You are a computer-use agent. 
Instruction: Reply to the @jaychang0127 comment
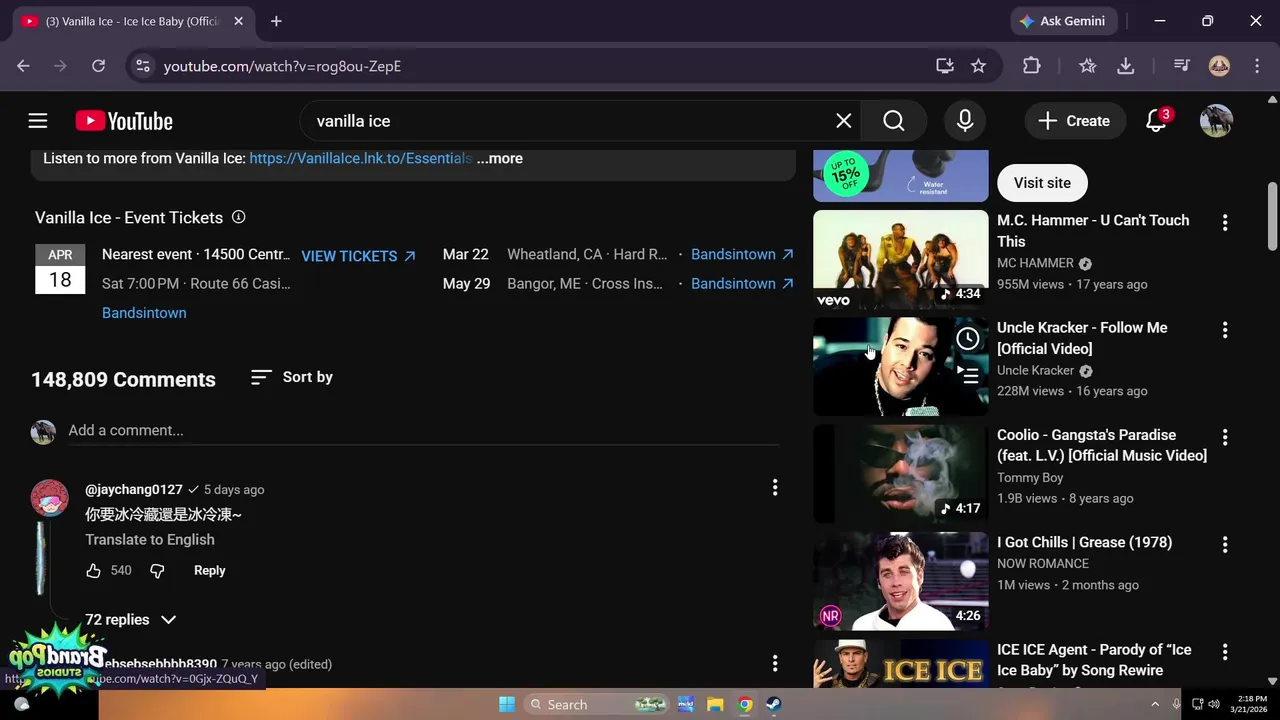209,570
